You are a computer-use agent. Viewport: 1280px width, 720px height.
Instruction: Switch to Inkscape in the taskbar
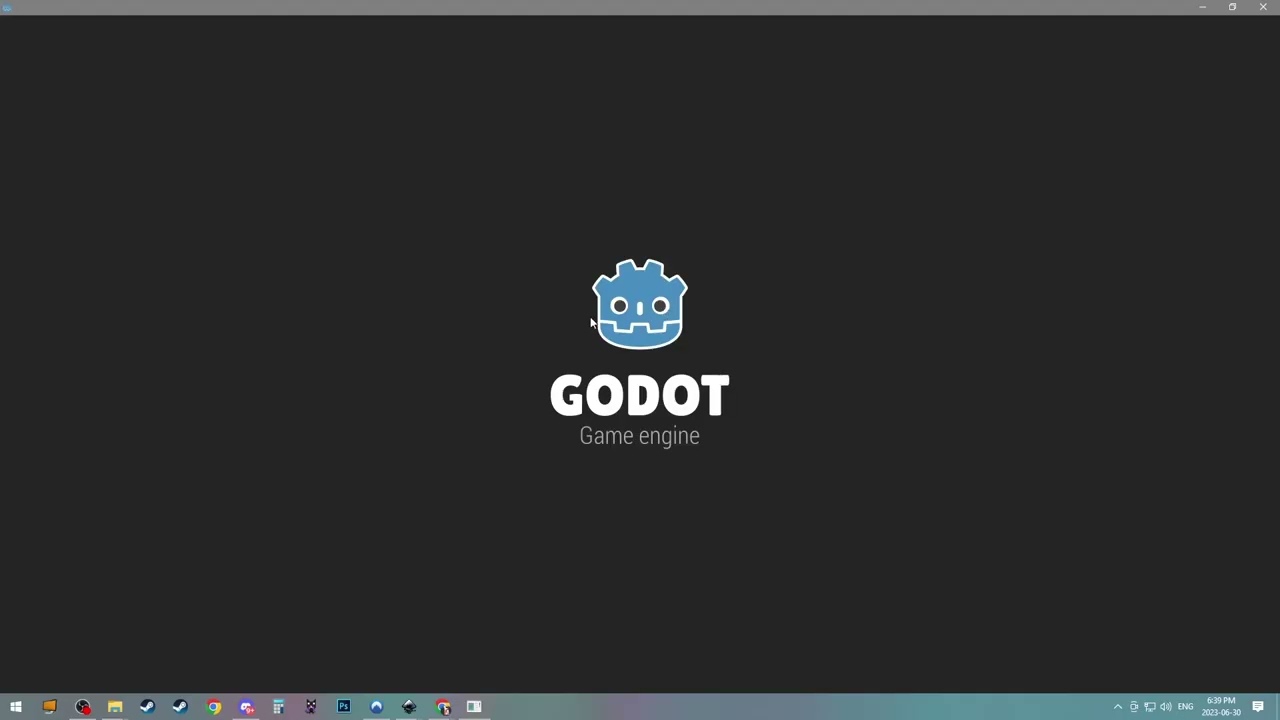409,707
